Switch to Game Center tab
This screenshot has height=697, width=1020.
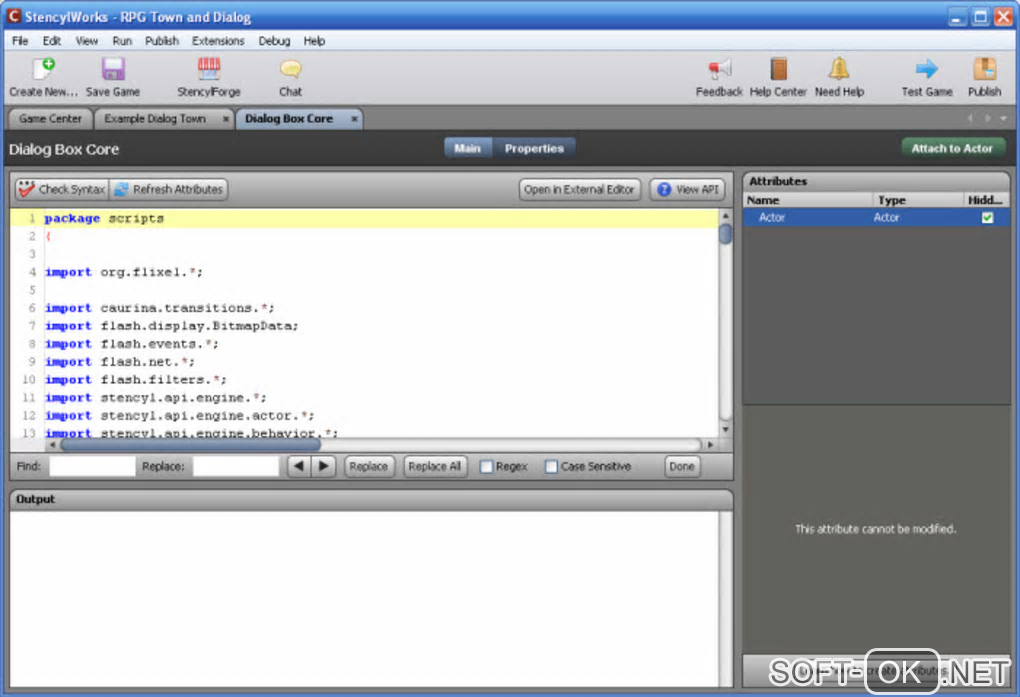(50, 118)
